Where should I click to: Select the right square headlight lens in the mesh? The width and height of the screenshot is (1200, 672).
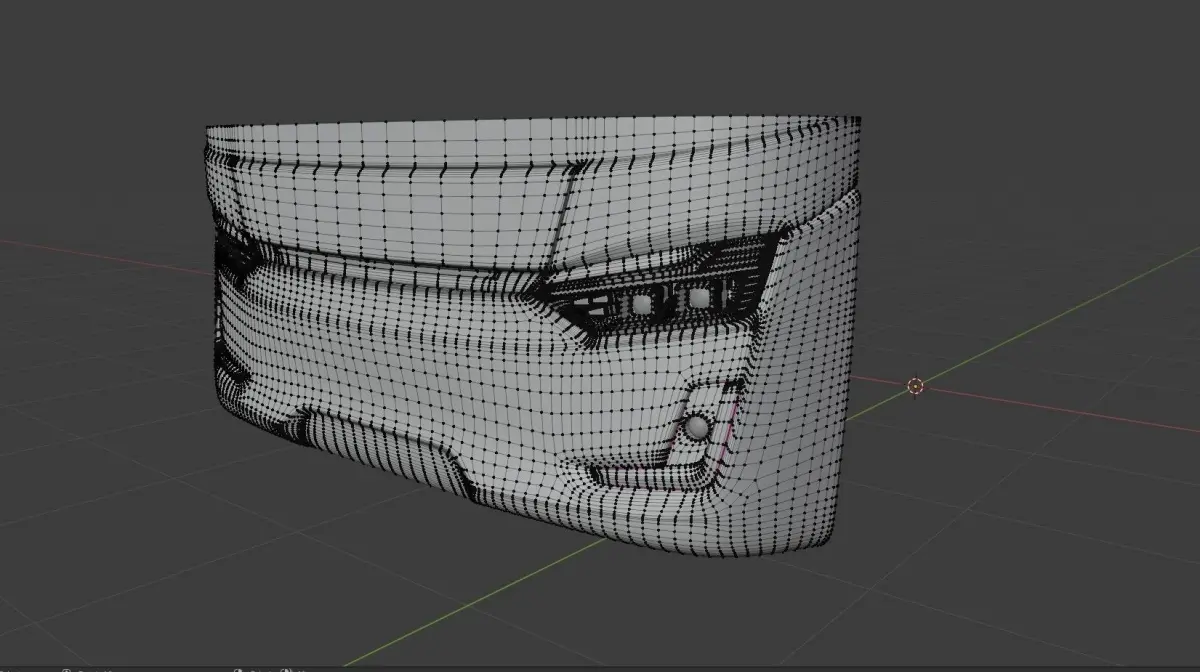coord(698,298)
